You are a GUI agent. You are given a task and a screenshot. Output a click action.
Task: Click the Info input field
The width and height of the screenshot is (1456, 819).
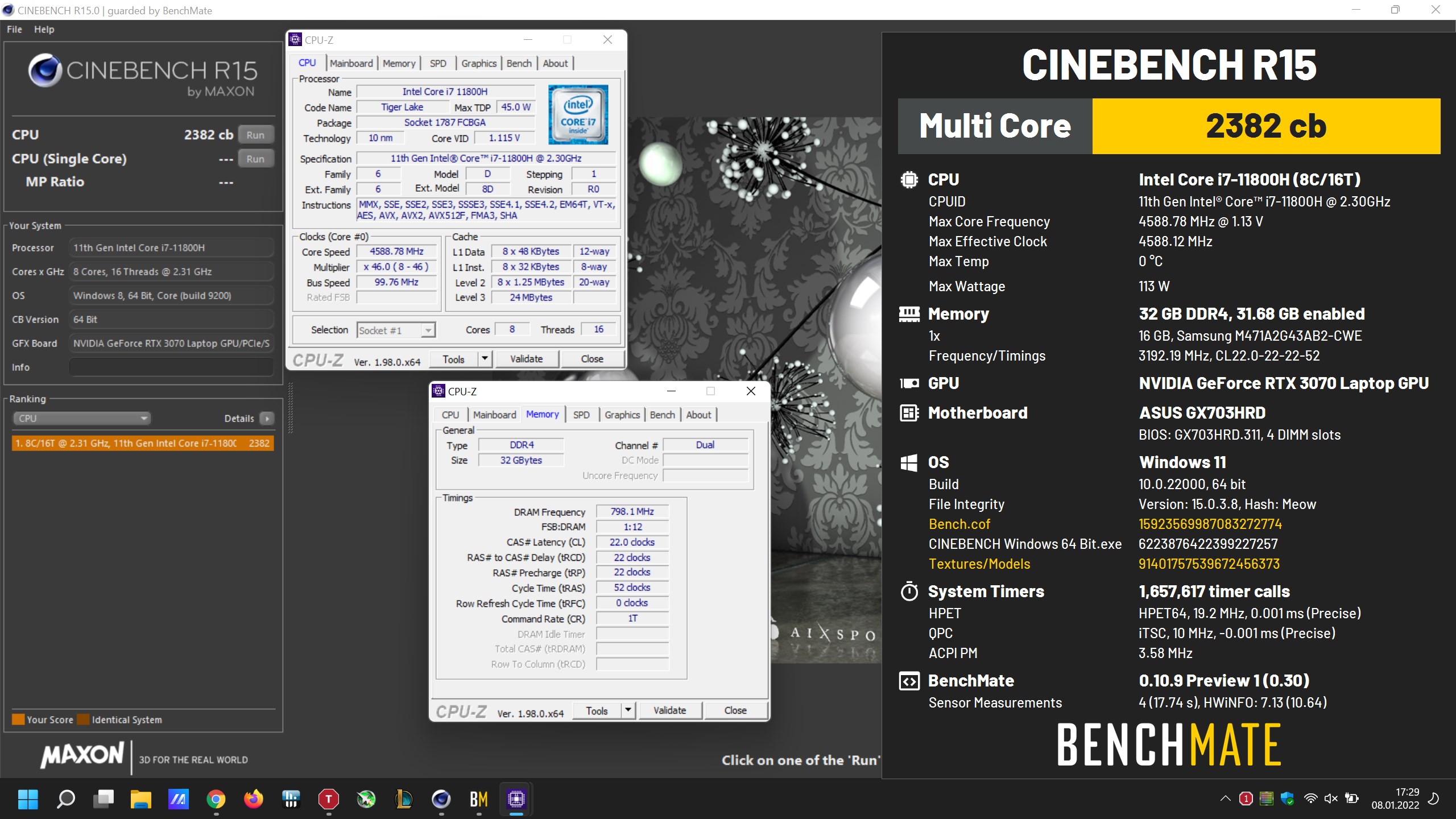171,367
